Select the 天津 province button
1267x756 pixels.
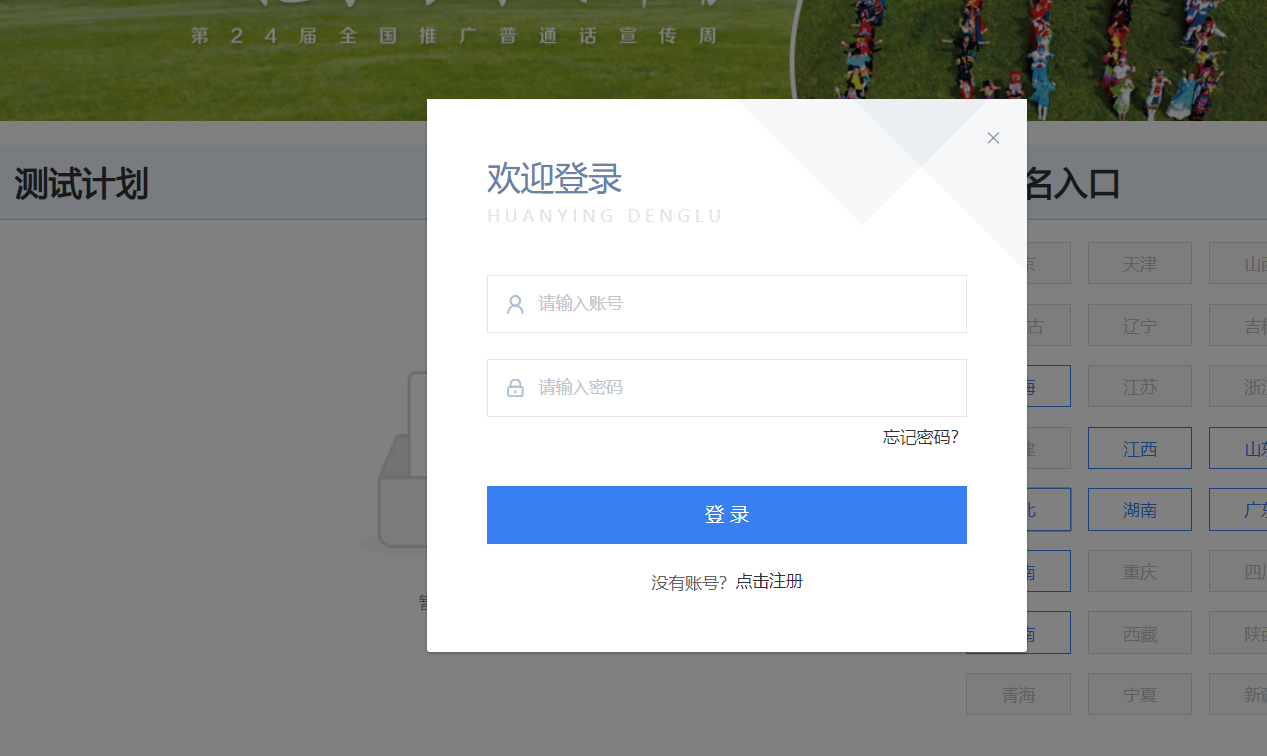[x=1139, y=264]
